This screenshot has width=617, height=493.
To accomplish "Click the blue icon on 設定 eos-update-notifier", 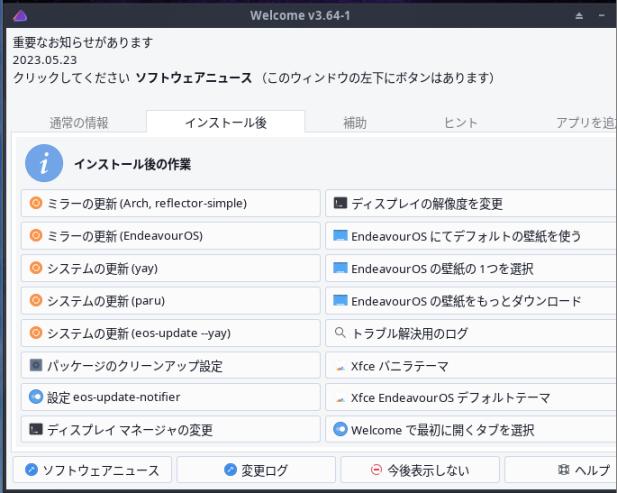I will click(x=36, y=397).
